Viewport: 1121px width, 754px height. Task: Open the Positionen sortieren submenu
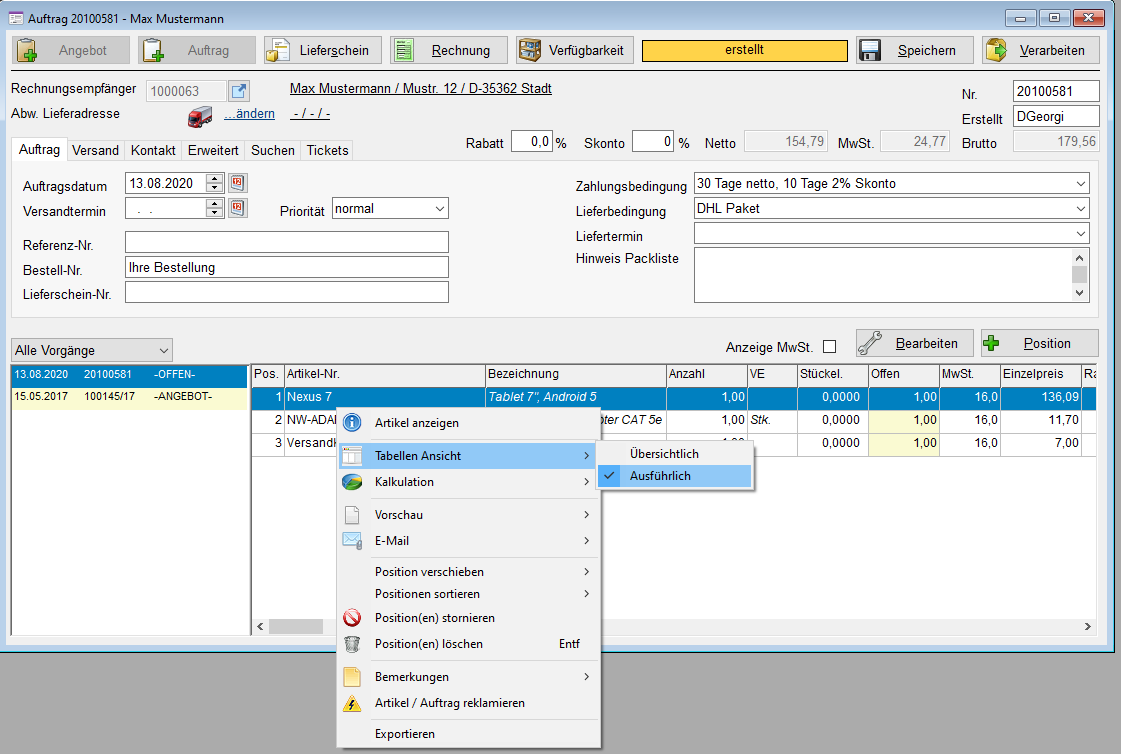468,594
